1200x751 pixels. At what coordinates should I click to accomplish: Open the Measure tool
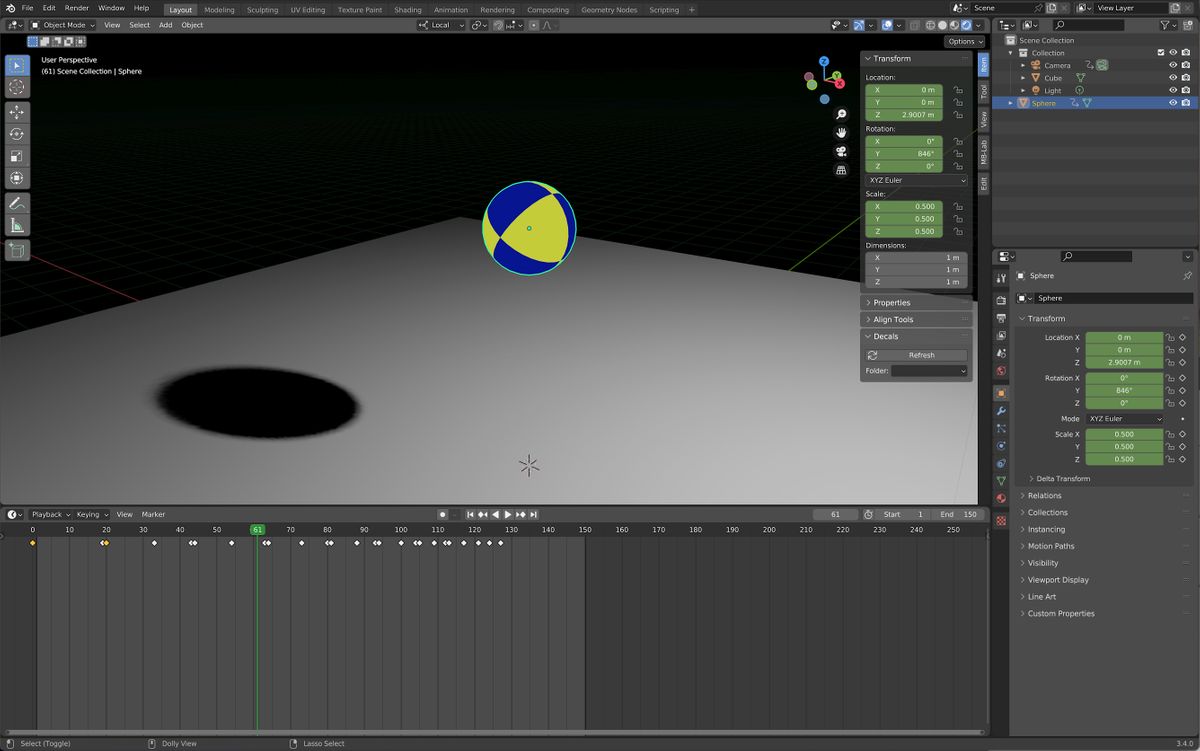16,226
